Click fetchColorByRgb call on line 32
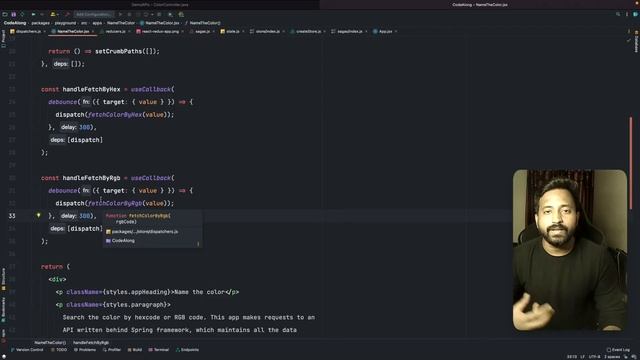 (115, 203)
